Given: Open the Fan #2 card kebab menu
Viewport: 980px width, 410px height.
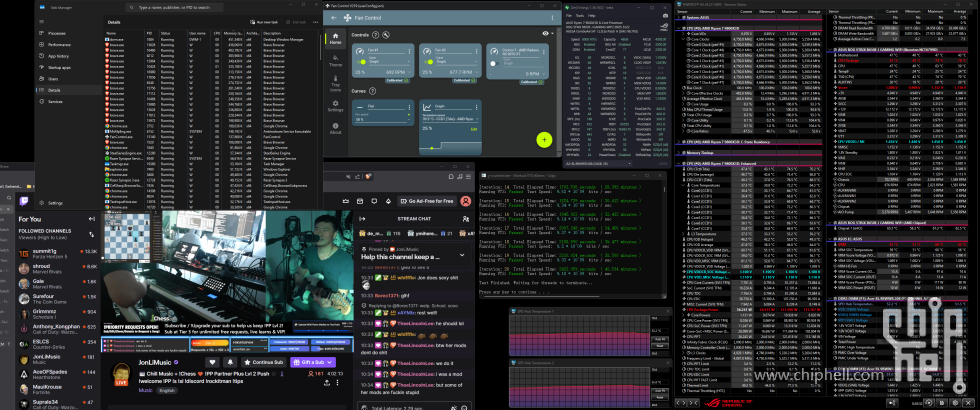Looking at the screenshot, I should tap(477, 51).
